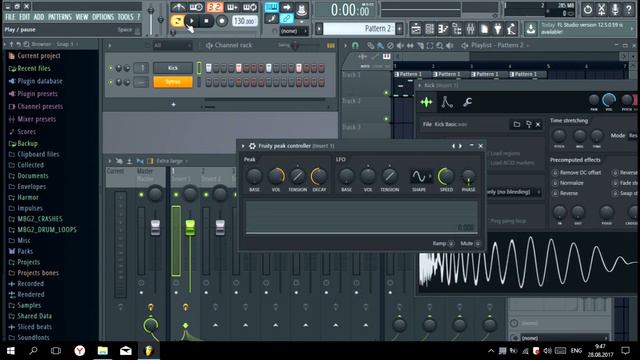This screenshot has height=360, width=640.
Task: Open the Recent files browser item
Action: pos(34,68)
